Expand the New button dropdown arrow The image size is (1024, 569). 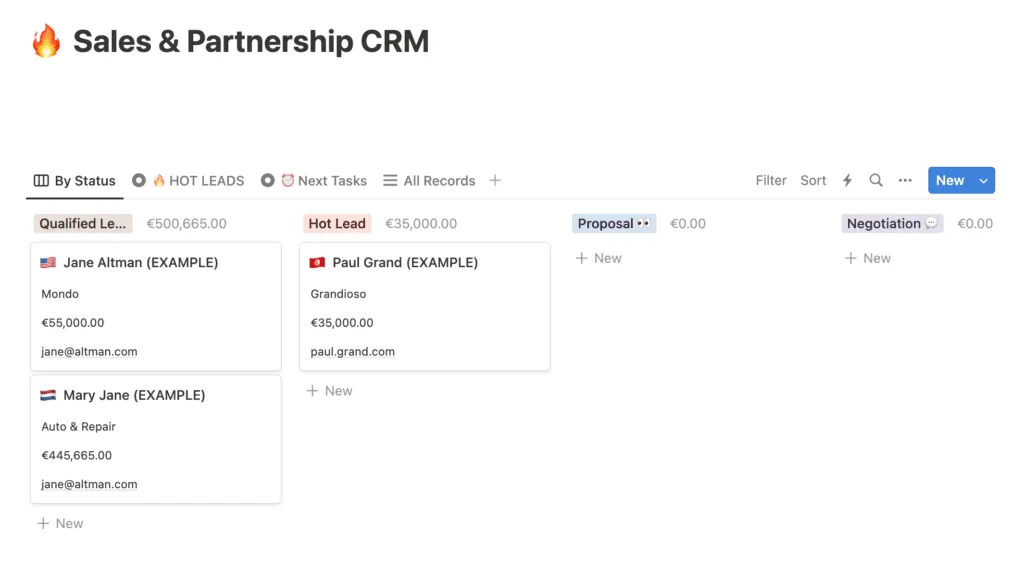coord(984,180)
